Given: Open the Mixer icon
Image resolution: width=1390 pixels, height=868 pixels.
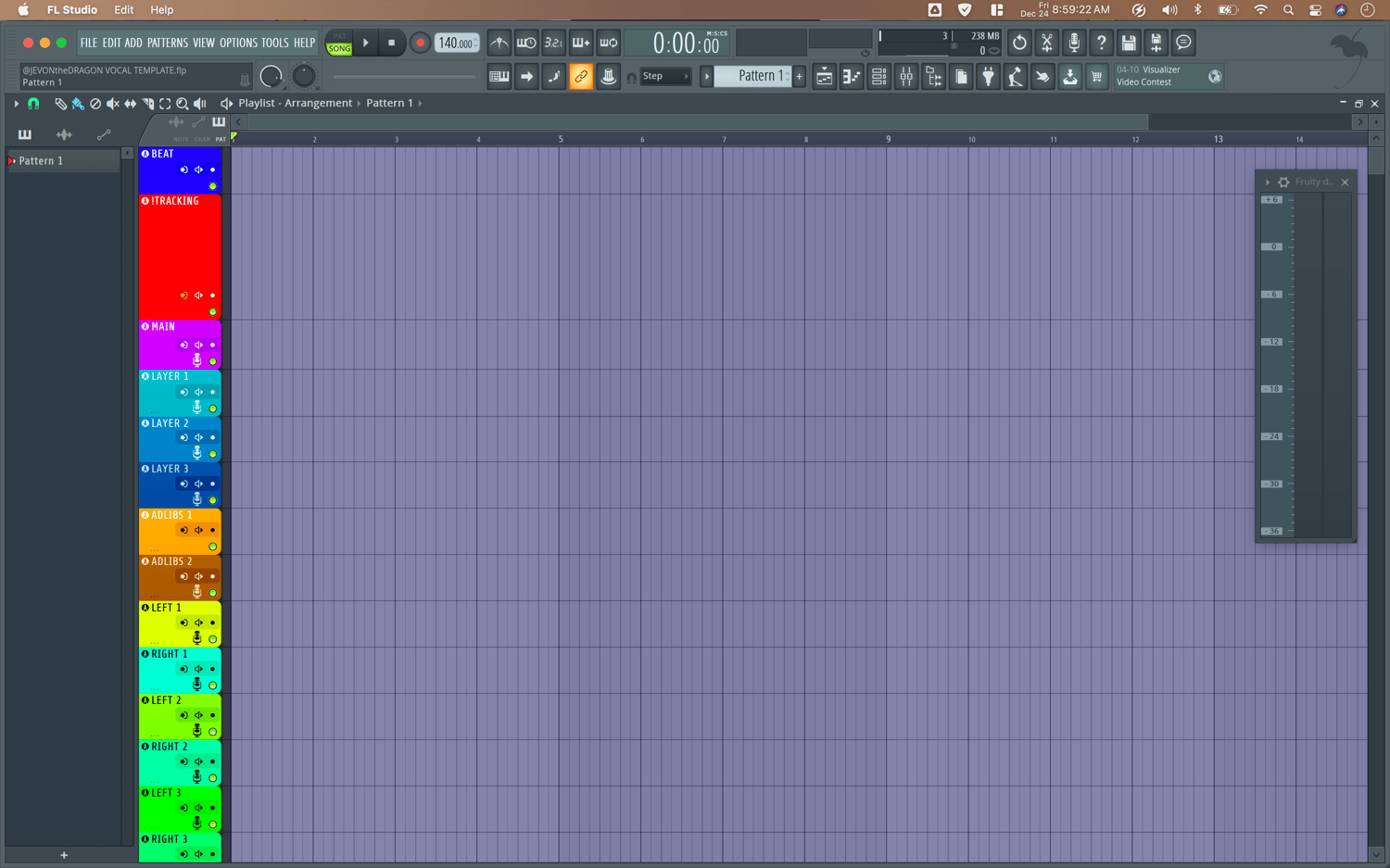Looking at the screenshot, I should tap(906, 76).
